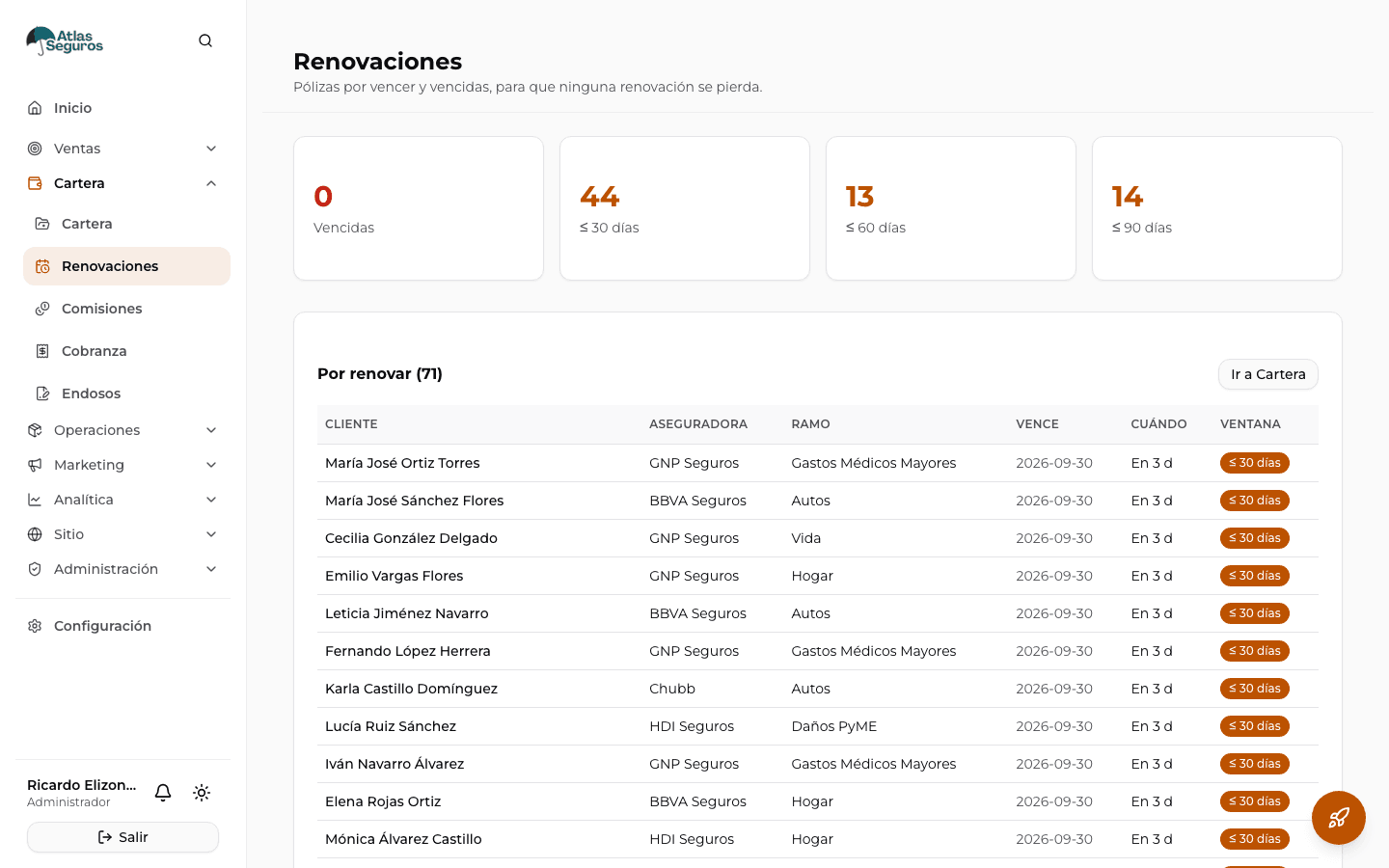The width and height of the screenshot is (1389, 868).
Task: Select Renovaciones in the sidebar
Action: (x=126, y=266)
